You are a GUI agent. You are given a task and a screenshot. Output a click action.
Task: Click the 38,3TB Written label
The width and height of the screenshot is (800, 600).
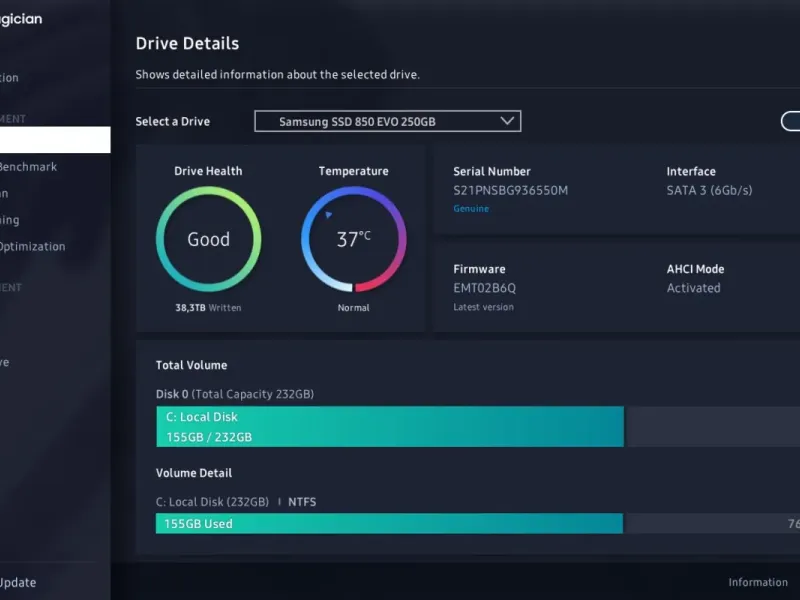208,308
